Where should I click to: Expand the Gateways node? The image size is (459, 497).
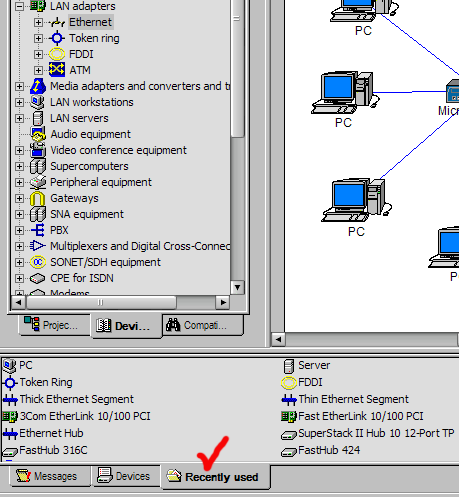tap(19, 198)
